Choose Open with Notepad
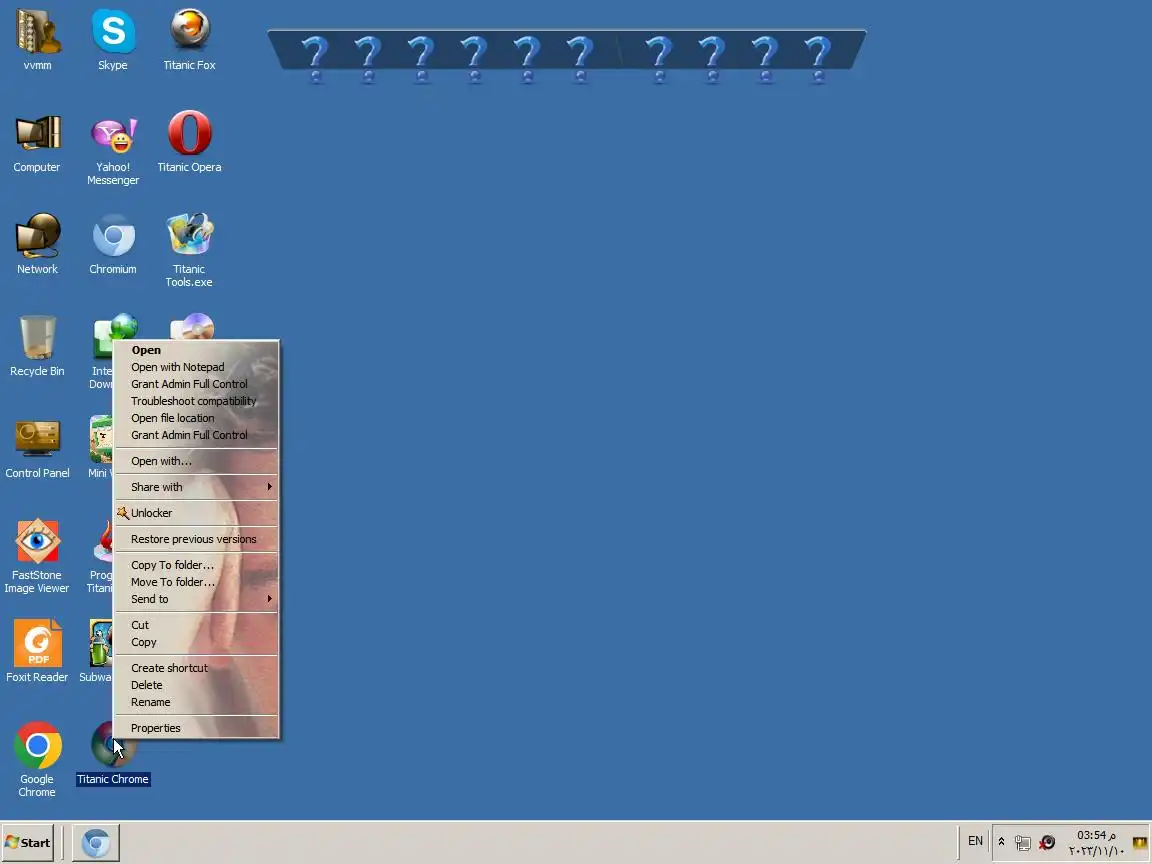Image resolution: width=1152 pixels, height=864 pixels. [x=197, y=367]
